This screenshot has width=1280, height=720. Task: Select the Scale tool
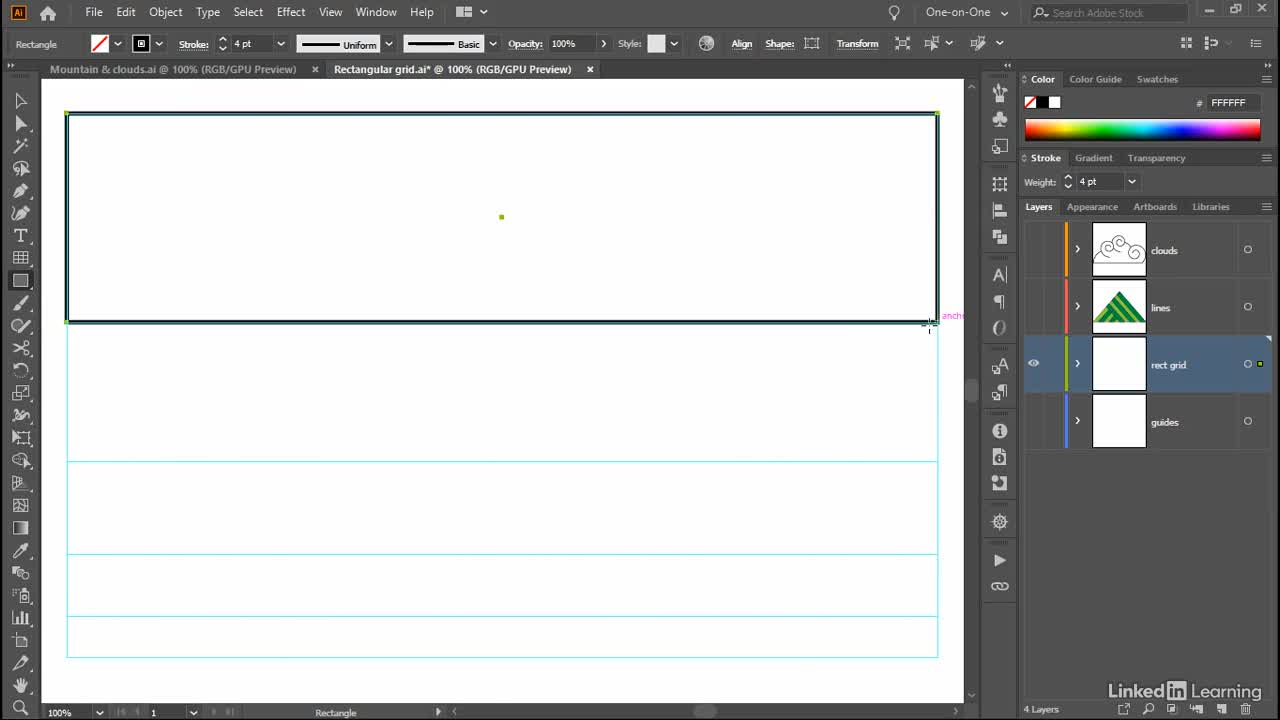coord(20,393)
